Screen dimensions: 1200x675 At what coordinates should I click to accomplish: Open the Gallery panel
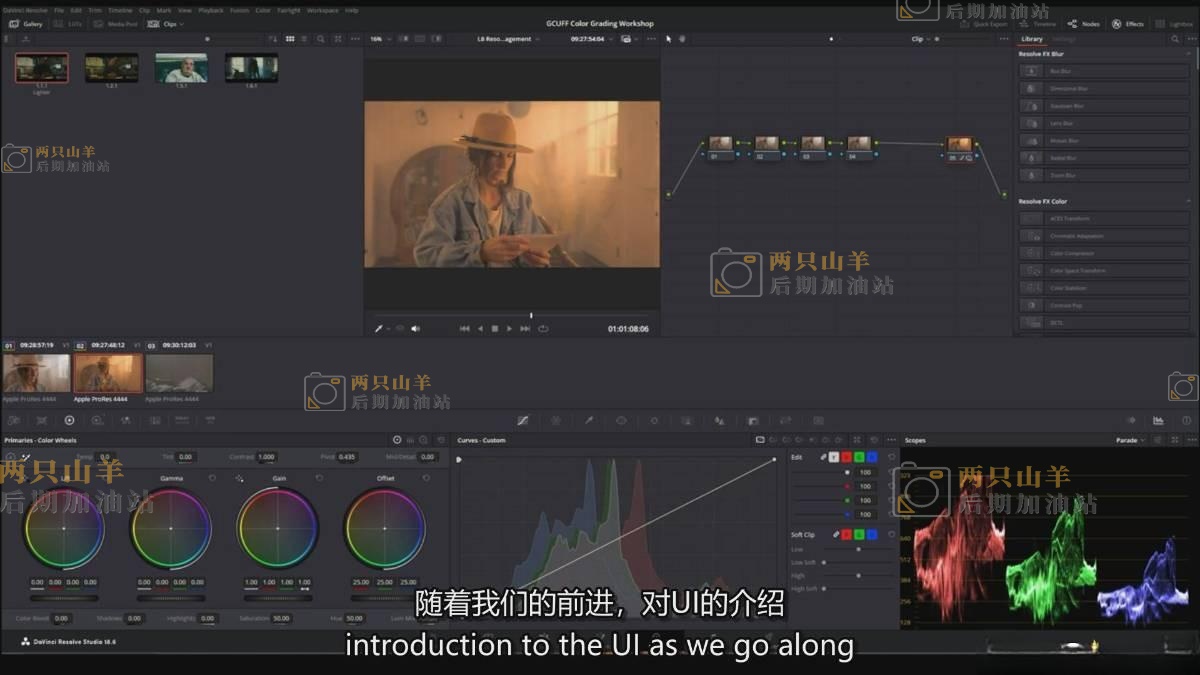point(27,23)
